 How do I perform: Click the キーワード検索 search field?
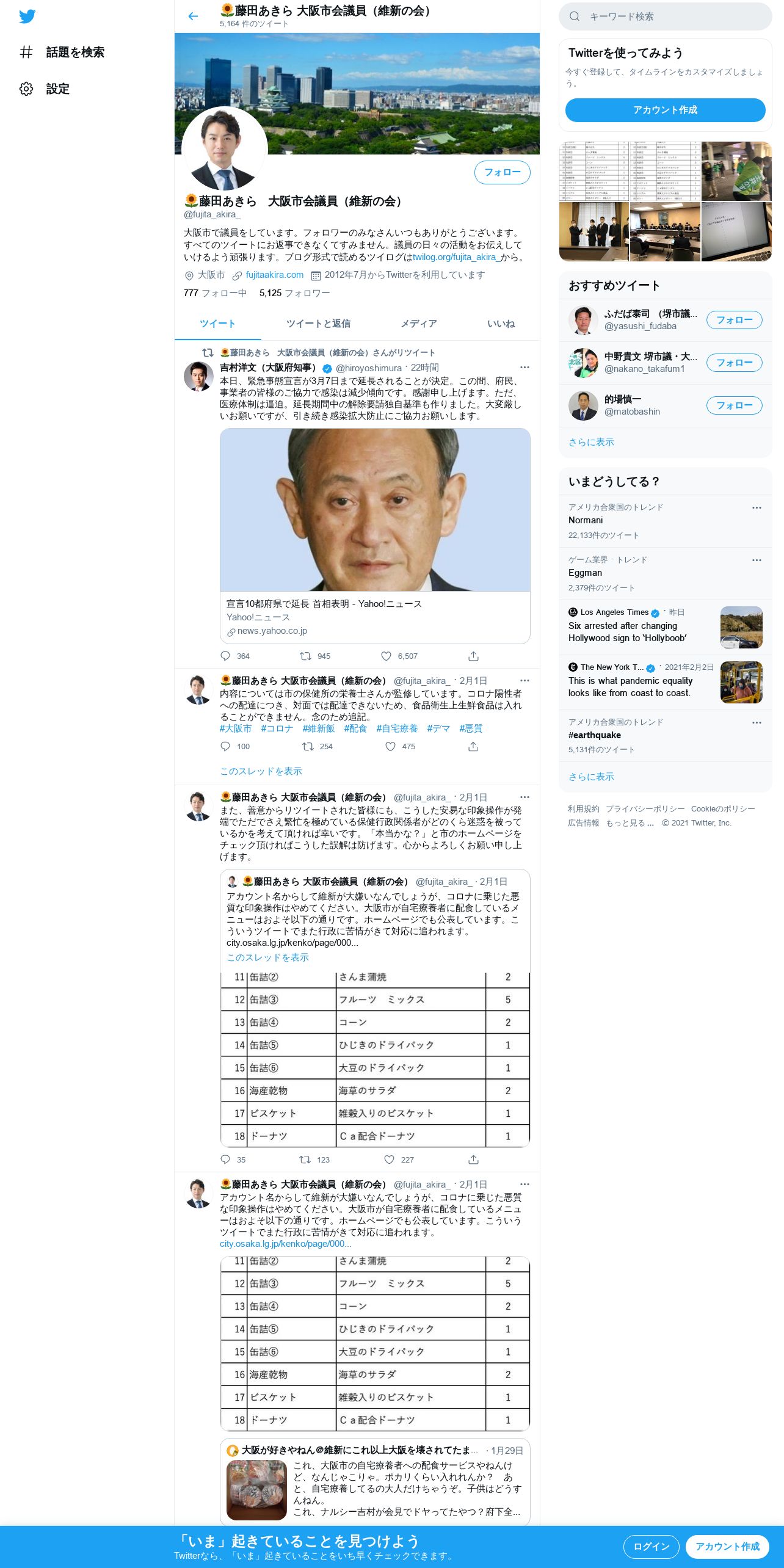coord(666,16)
